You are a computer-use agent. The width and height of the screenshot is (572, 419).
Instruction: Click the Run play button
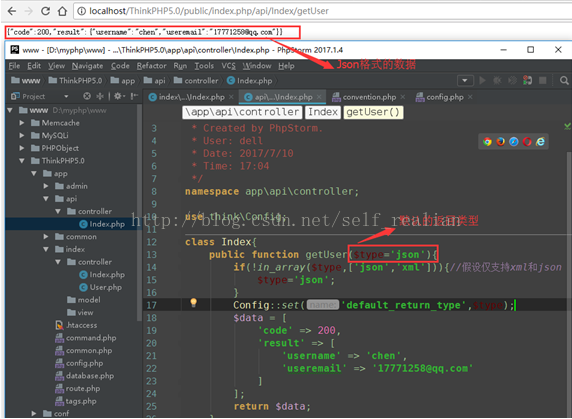tap(482, 80)
